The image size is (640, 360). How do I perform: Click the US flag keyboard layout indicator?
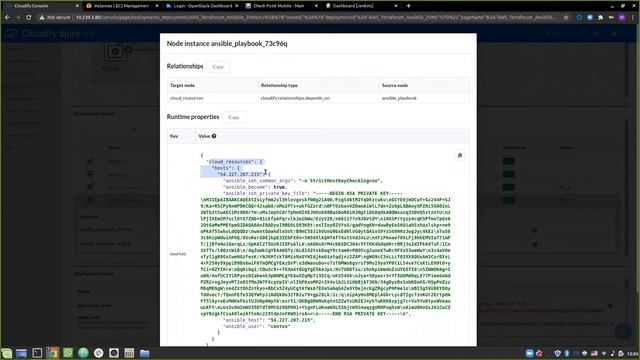tap(594, 353)
